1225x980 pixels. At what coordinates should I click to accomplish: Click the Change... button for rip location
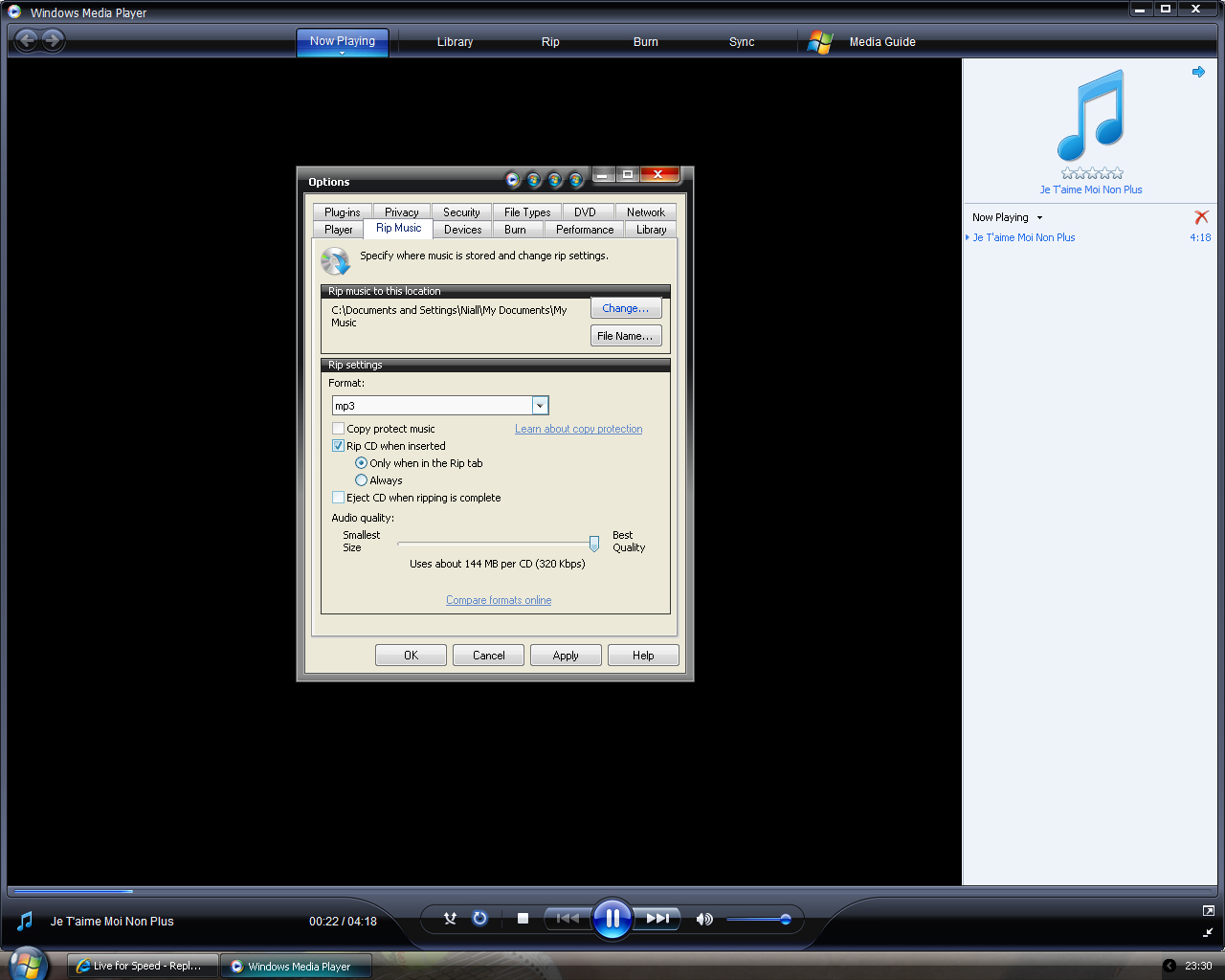[x=626, y=308]
